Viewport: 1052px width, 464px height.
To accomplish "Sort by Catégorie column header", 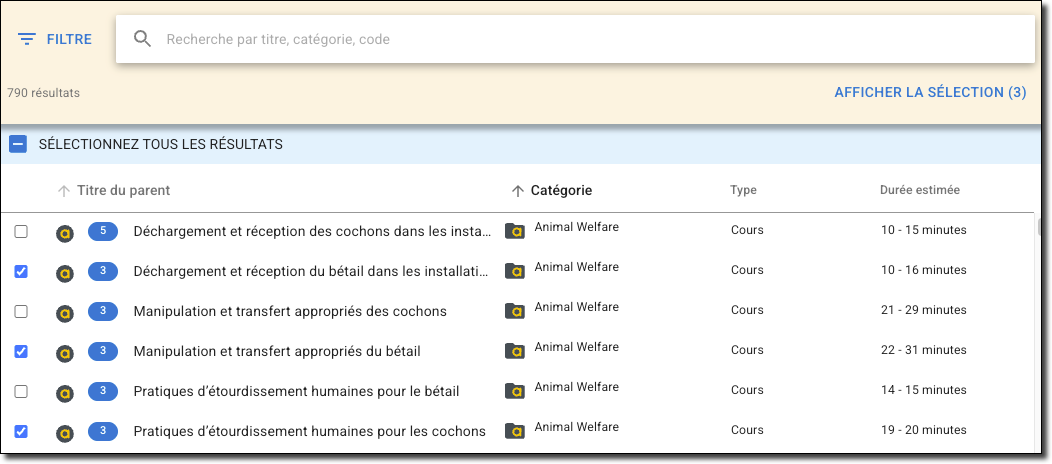I will pyautogui.click(x=560, y=191).
